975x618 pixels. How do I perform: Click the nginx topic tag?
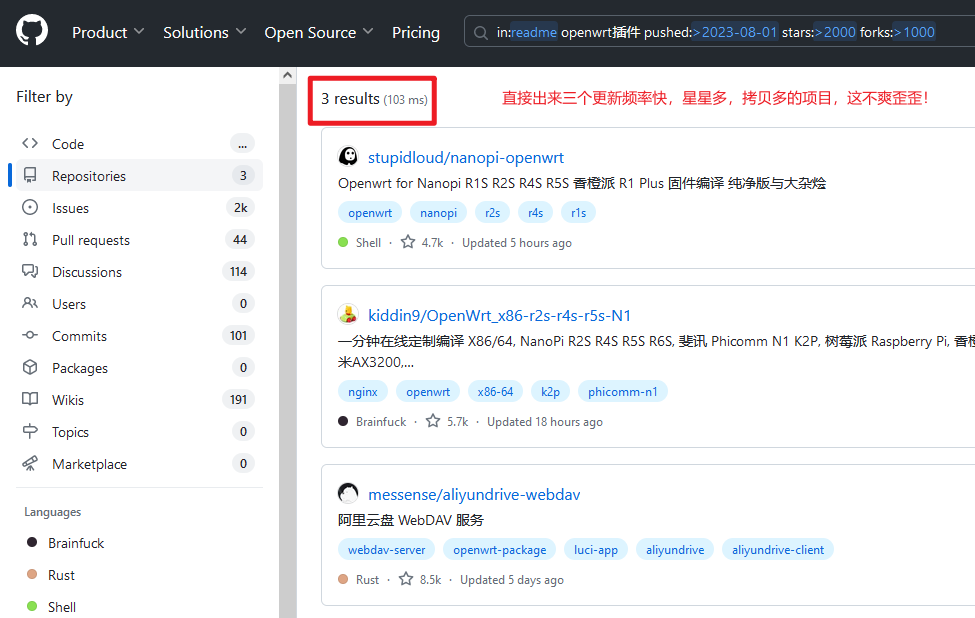(x=363, y=392)
